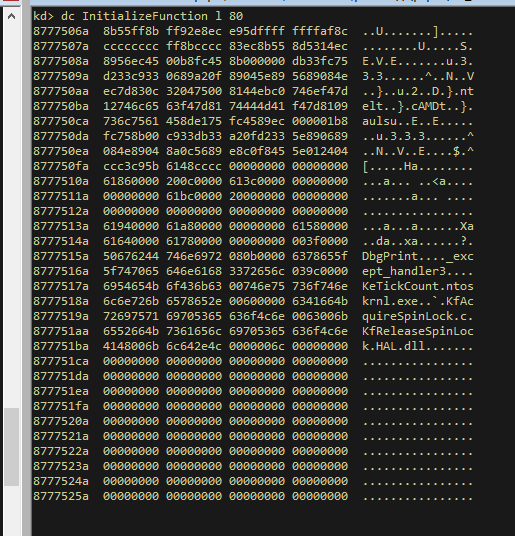Click address 877751da

point(61,376)
